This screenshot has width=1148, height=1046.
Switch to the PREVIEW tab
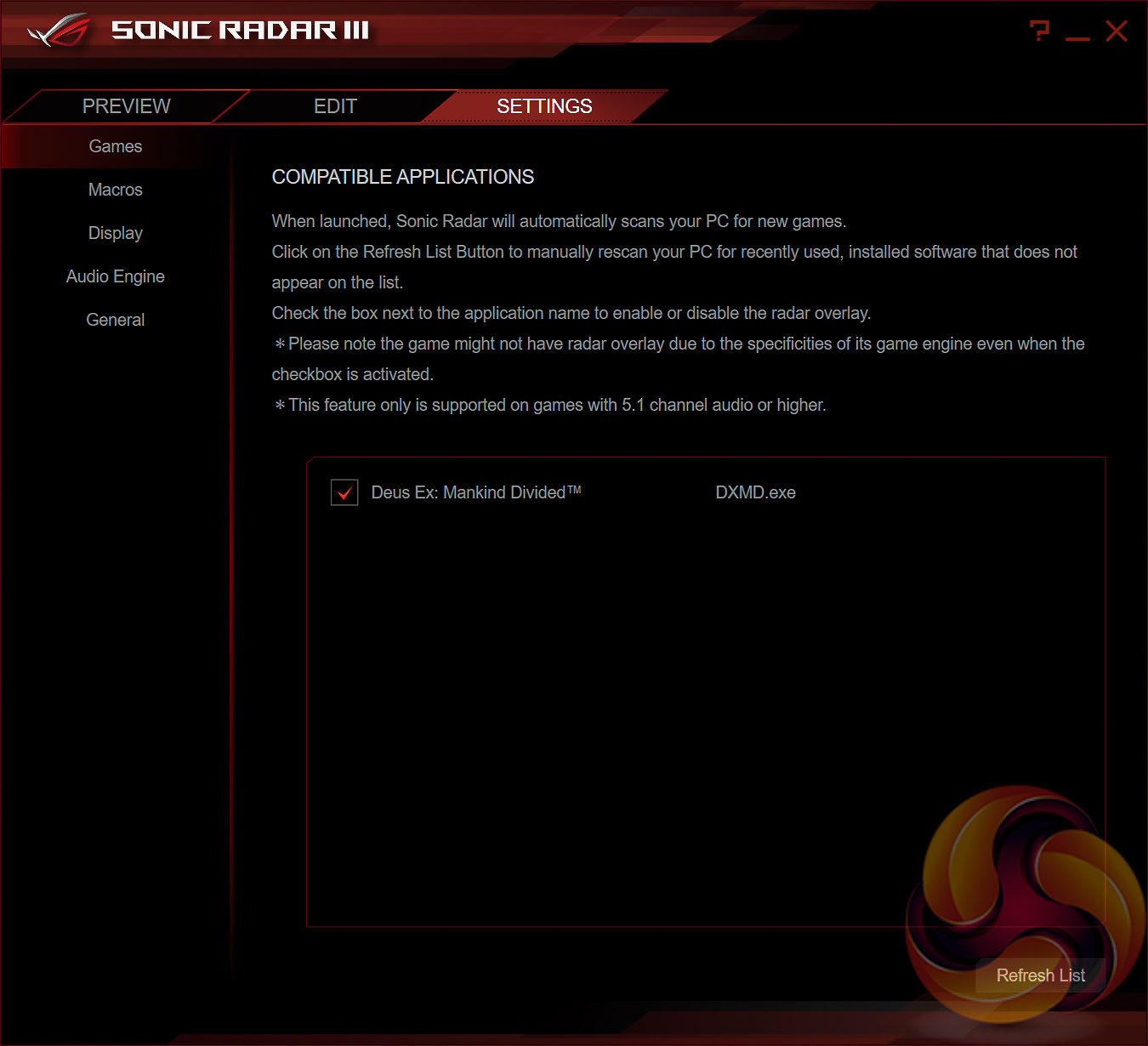pyautogui.click(x=127, y=106)
